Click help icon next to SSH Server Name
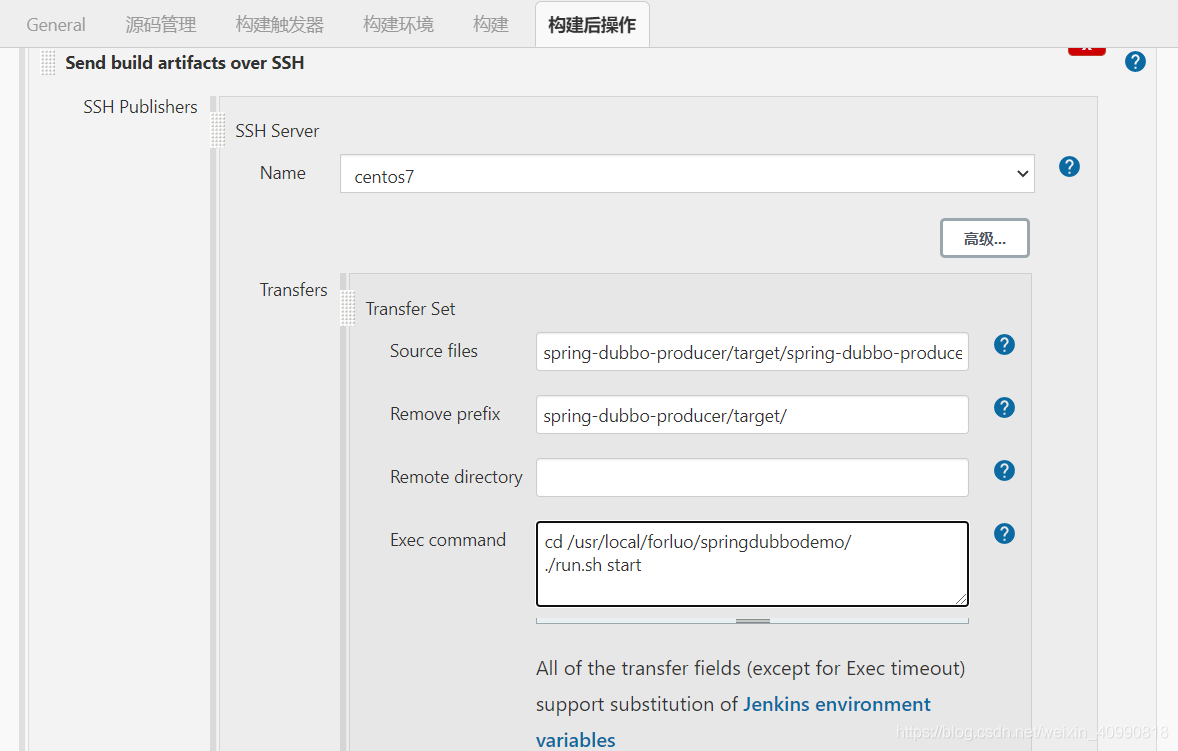1178x751 pixels. pyautogui.click(x=1069, y=167)
